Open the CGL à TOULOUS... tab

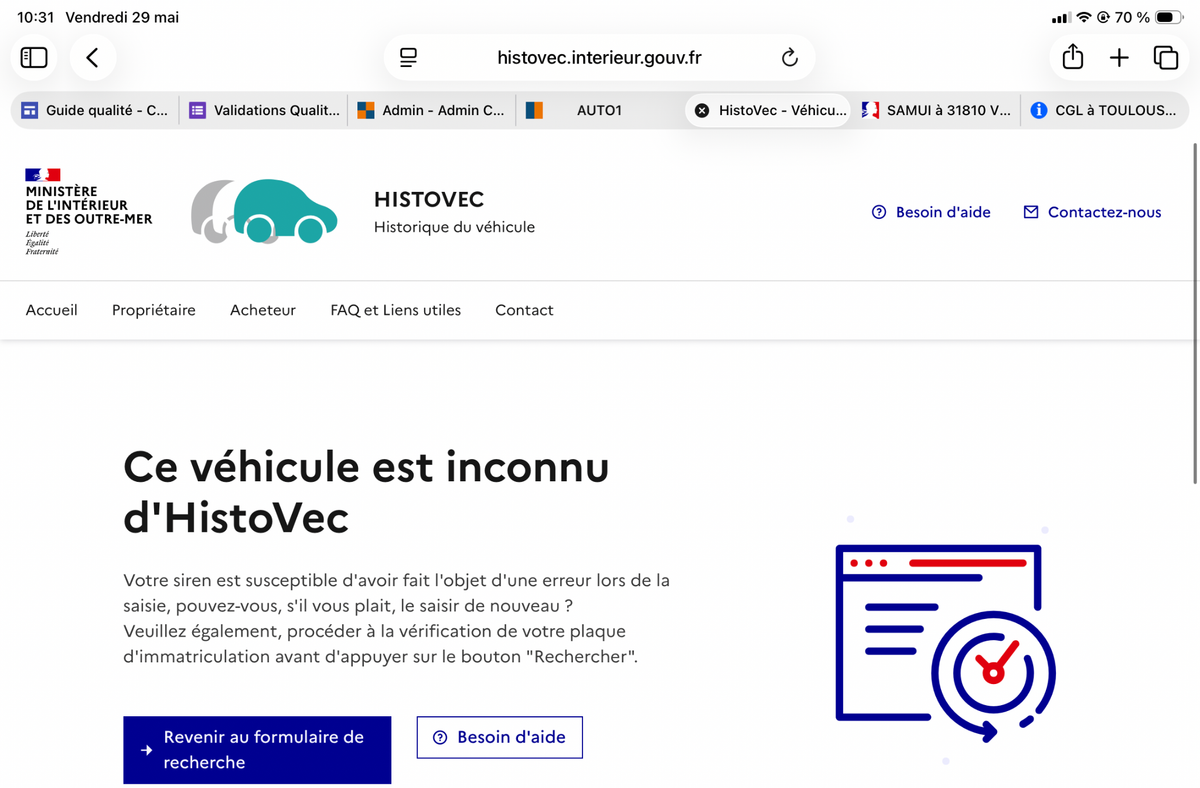1104,111
